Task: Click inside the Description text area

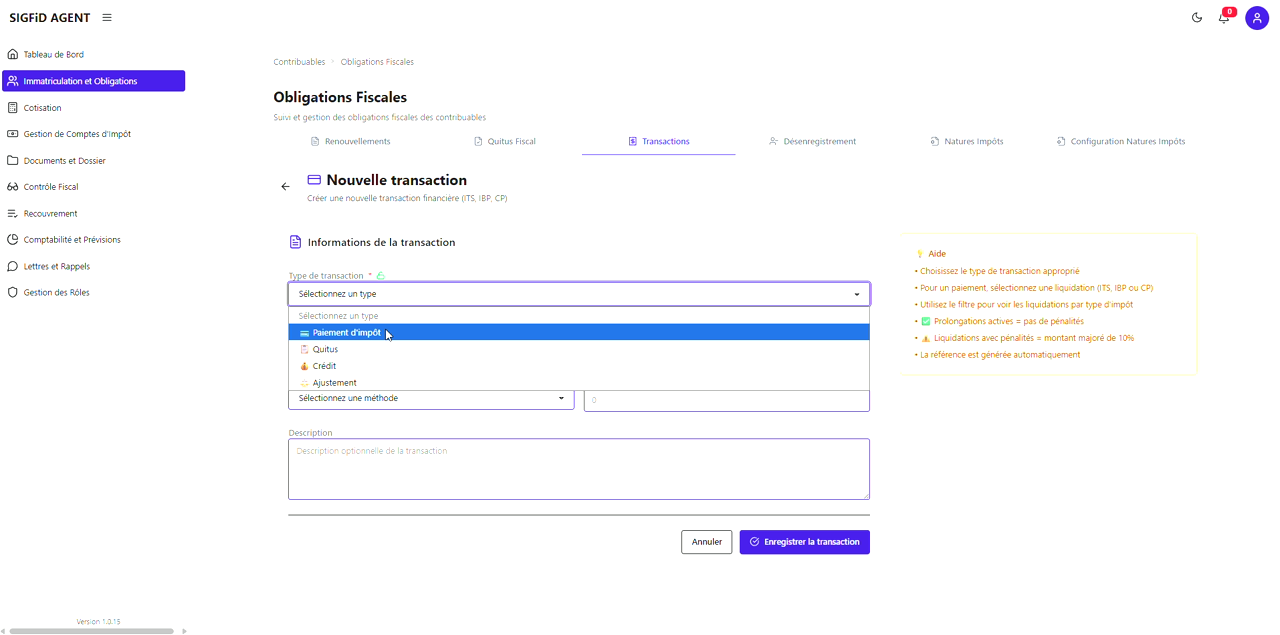Action: pyautogui.click(x=578, y=468)
